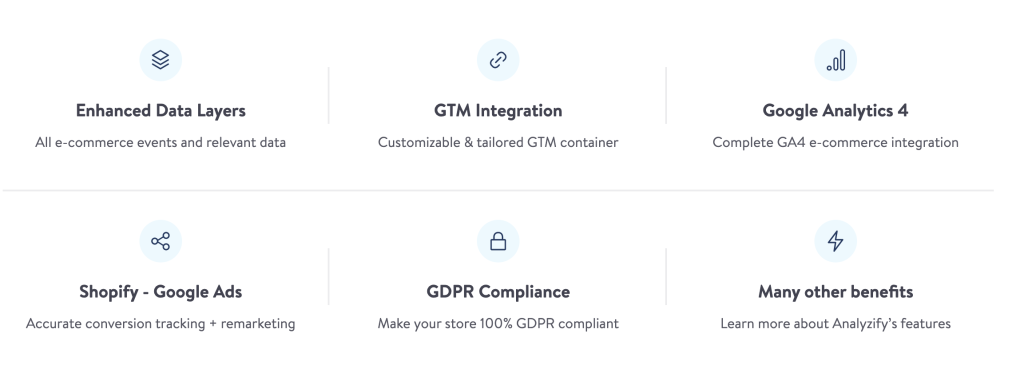
Task: Click the light blue circle behind the bolt
Action: pyautogui.click(x=836, y=241)
